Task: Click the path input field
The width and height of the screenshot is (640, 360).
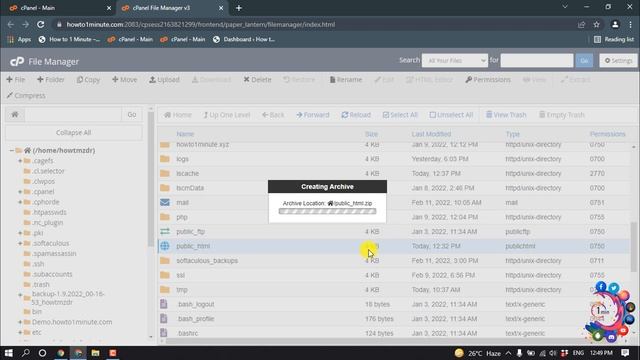Action: pyautogui.click(x=73, y=114)
